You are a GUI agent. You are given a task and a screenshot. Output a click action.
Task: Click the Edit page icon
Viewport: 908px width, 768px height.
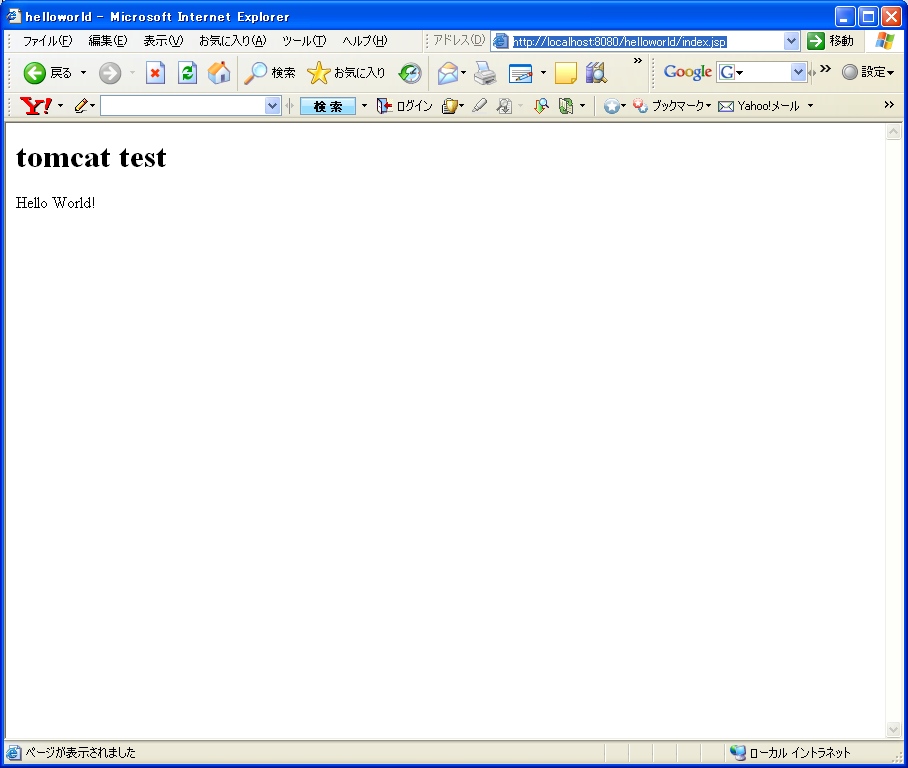pyautogui.click(x=521, y=74)
